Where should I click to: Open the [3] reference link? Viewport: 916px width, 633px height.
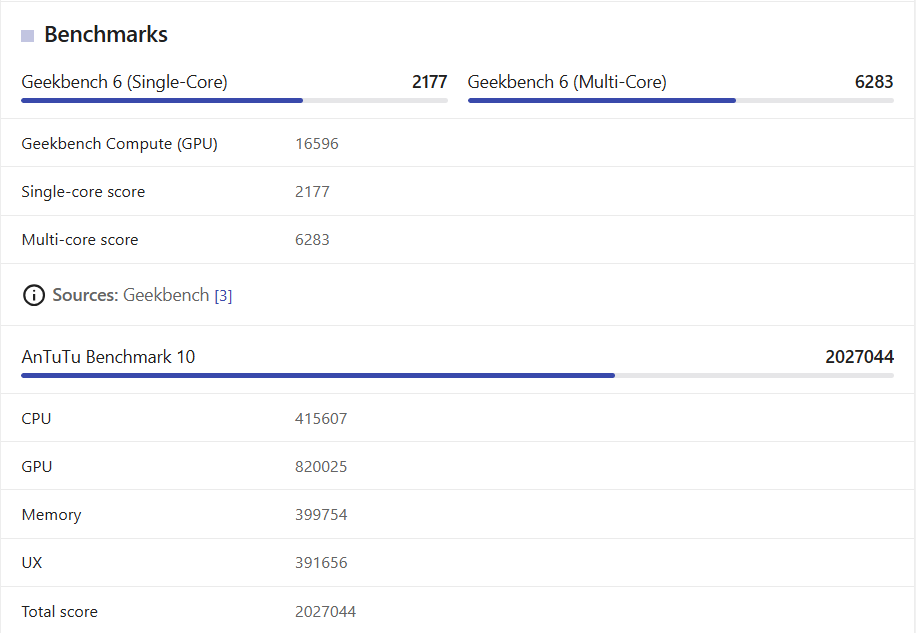coord(223,296)
